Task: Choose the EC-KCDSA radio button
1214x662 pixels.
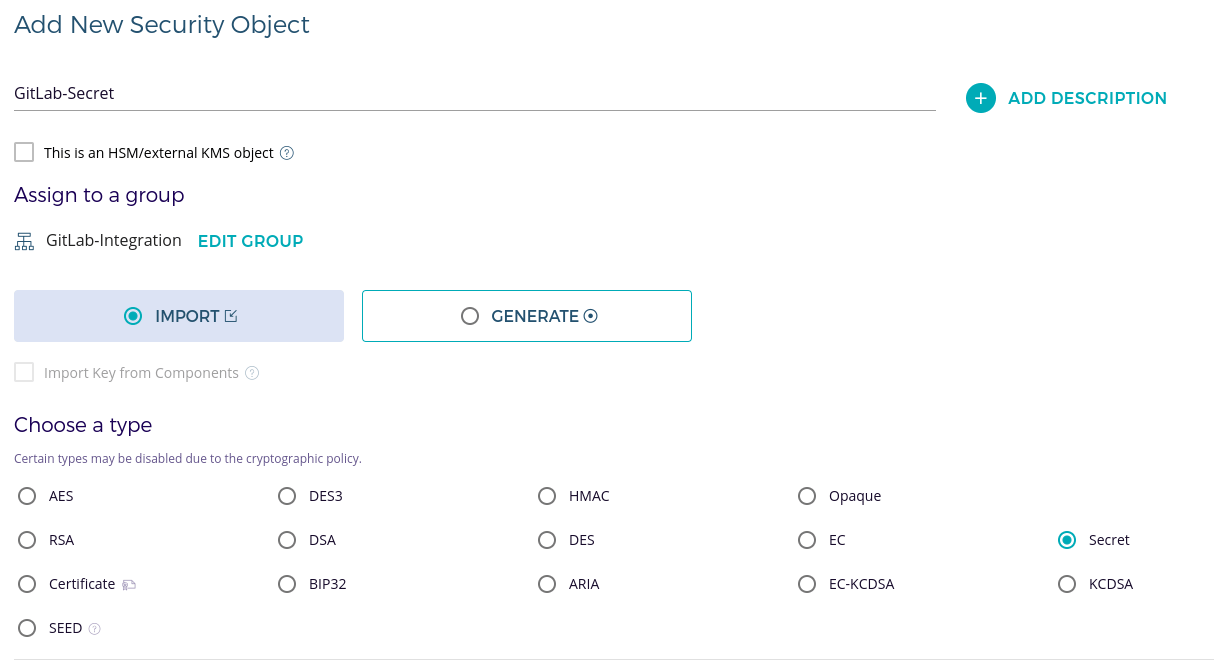Action: (x=807, y=584)
